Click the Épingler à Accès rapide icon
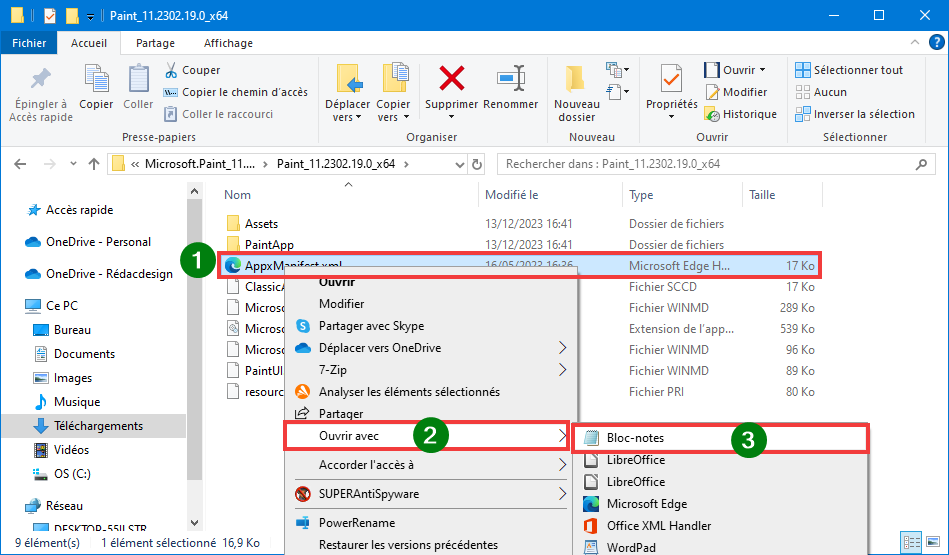This screenshot has width=949, height=555. (41, 79)
